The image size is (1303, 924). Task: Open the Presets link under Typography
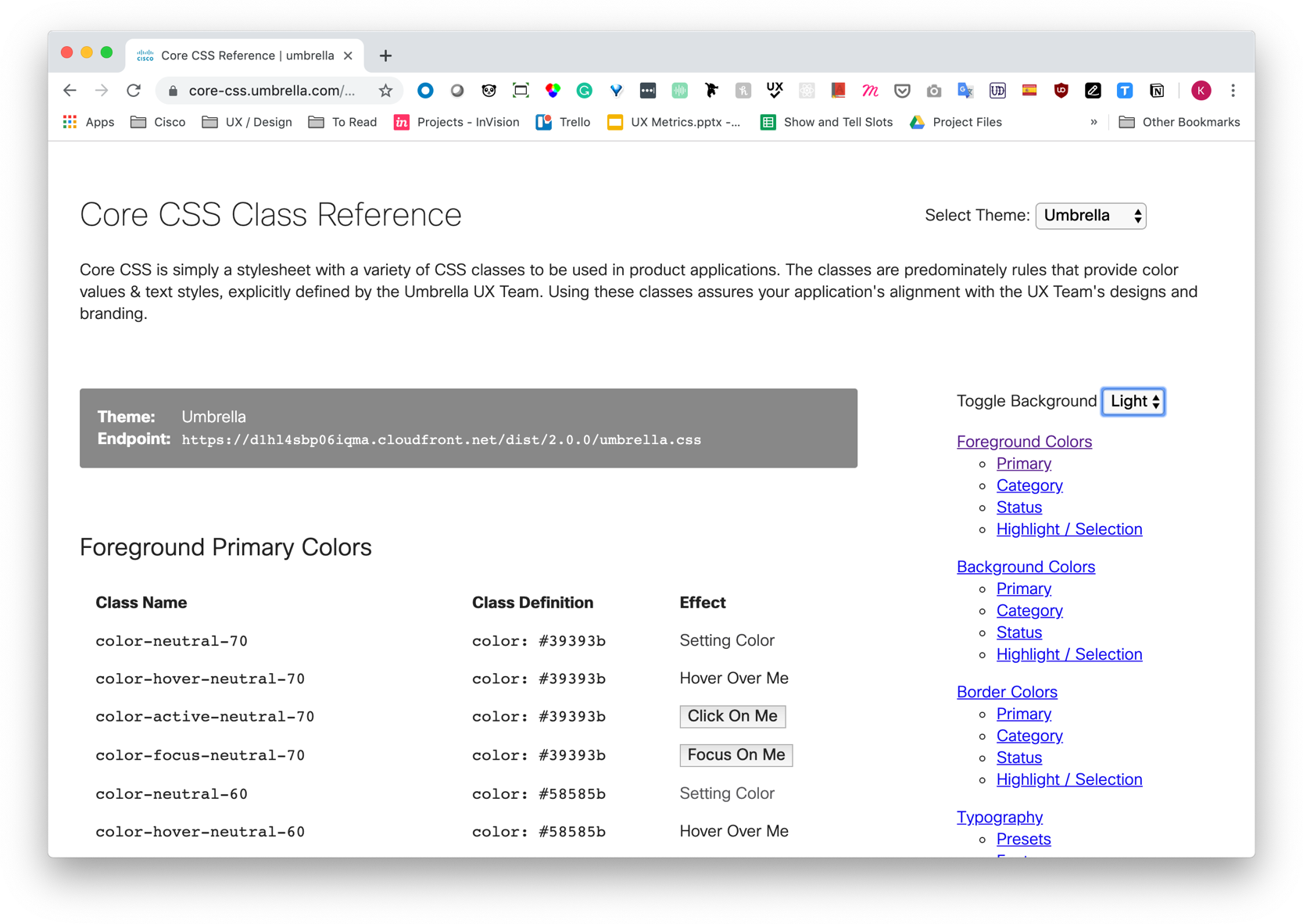pyautogui.click(x=1024, y=839)
